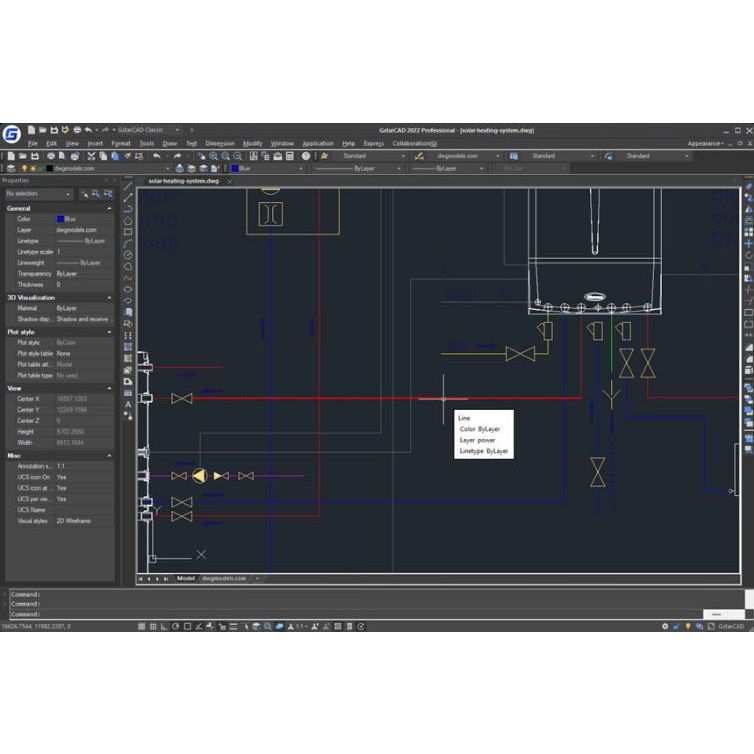Go to first layout tab arrow
754x754 pixels.
[140, 578]
